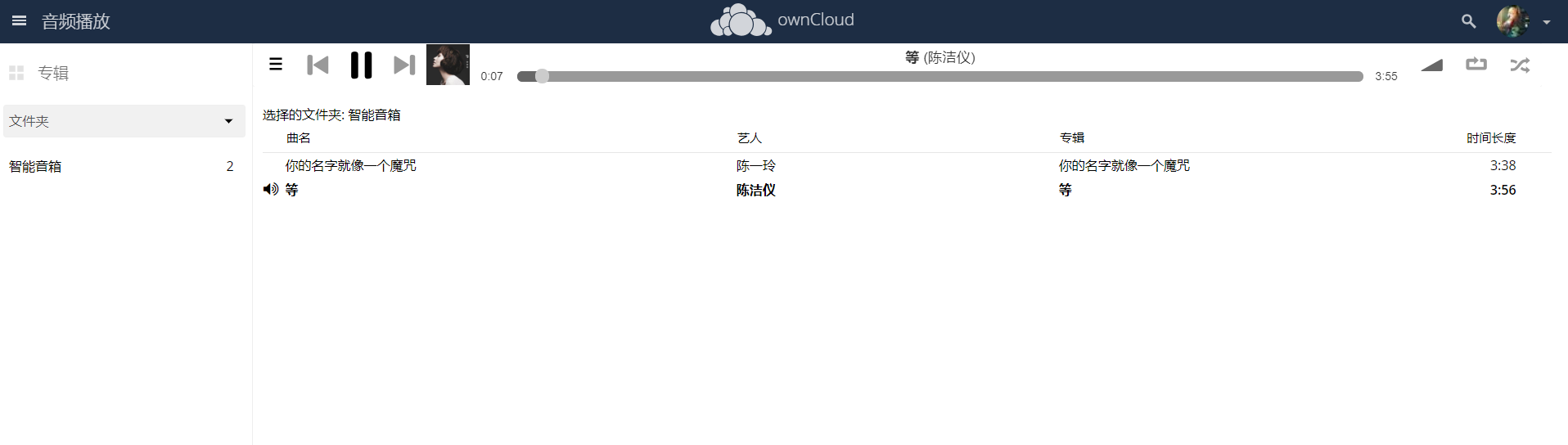Click the elapsed time 0:07
This screenshot has width=1568, height=445.
click(x=492, y=76)
